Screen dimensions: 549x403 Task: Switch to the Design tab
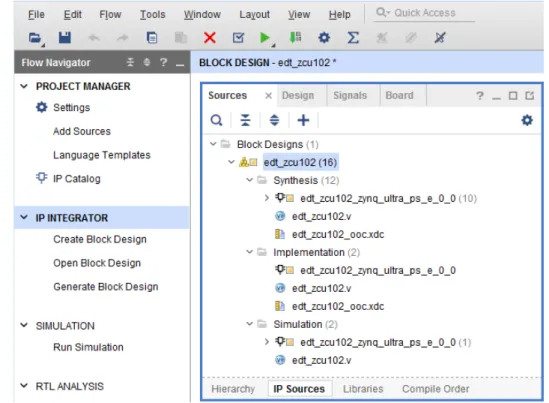298,95
